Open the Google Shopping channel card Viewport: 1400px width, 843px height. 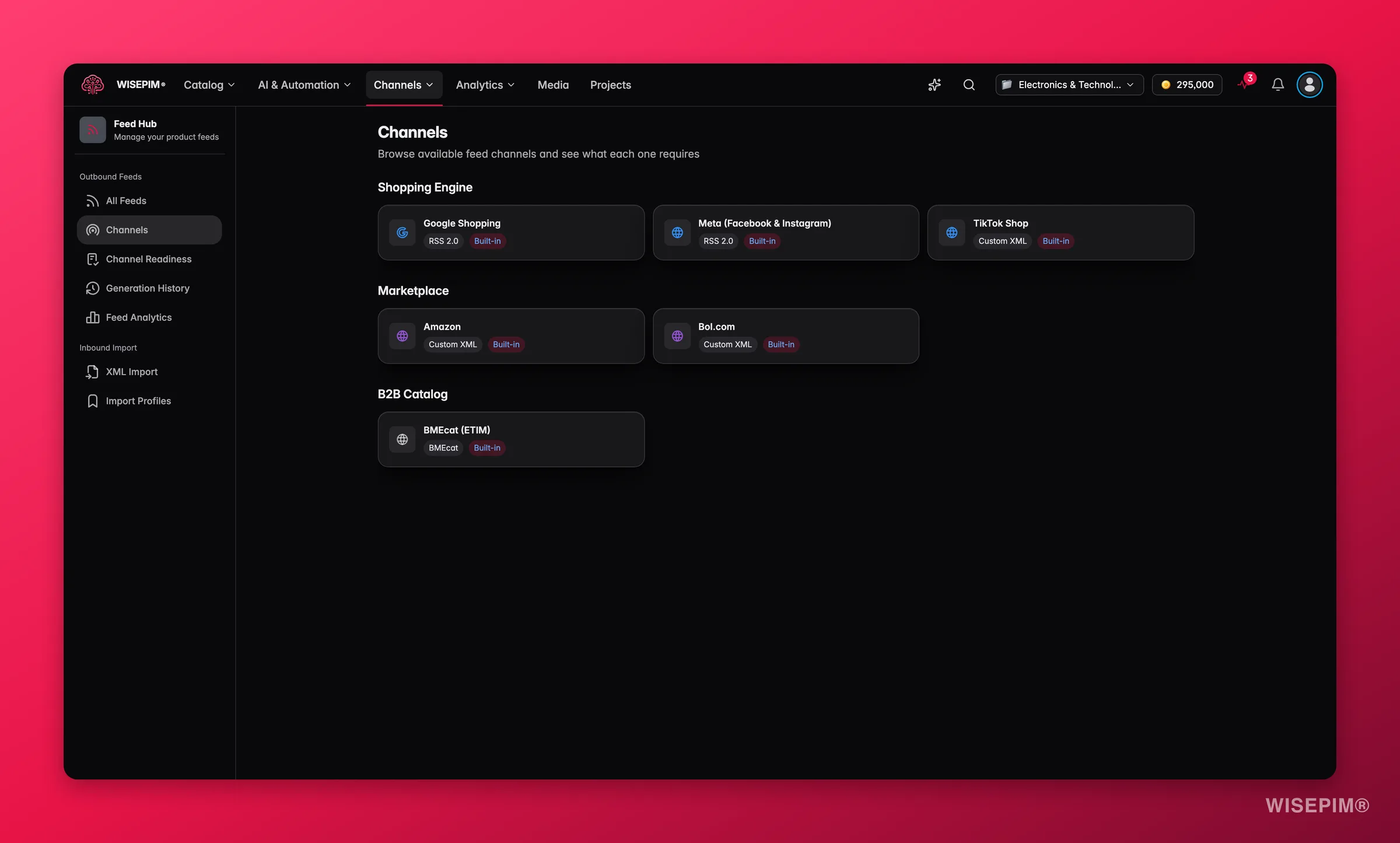tap(511, 232)
